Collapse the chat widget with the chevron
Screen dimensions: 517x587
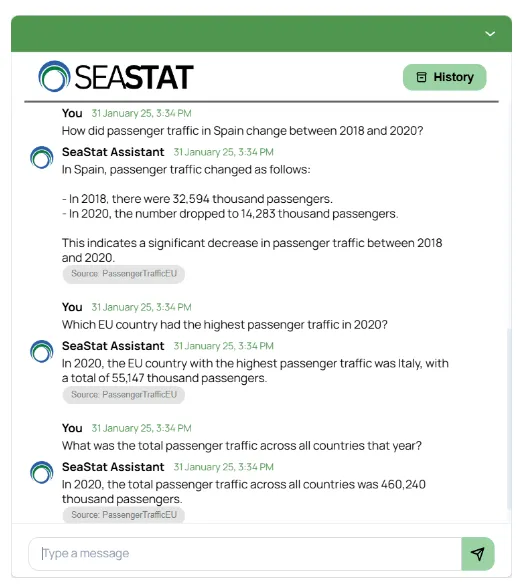tap(490, 34)
